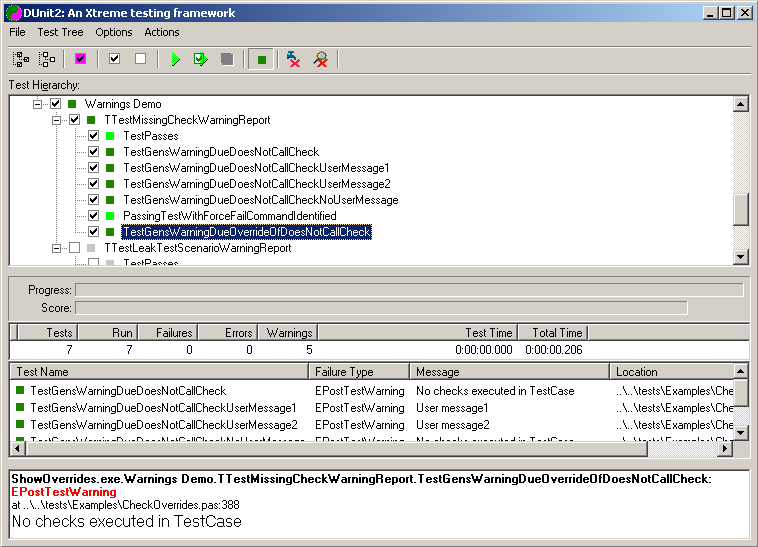The height and width of the screenshot is (547, 758).
Task: Uncheck PassingTestWithForceFailCommandIdentified checkbox
Action: click(x=93, y=216)
